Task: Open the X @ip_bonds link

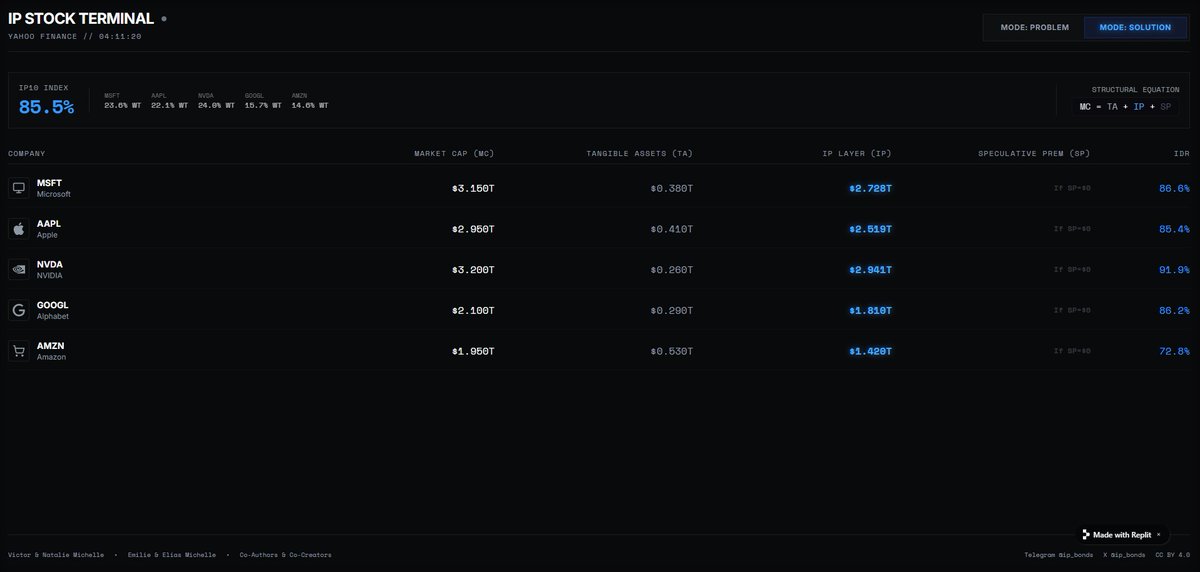Action: click(1124, 554)
